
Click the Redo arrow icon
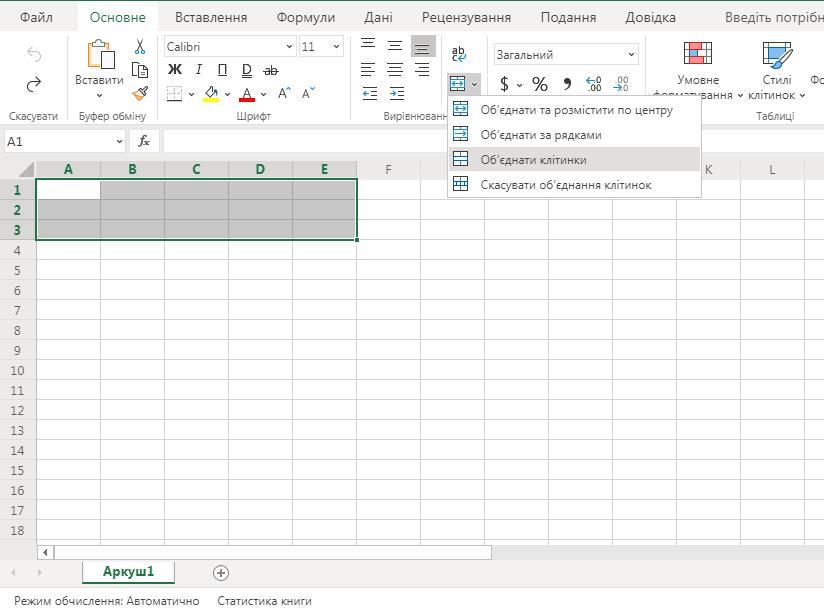coord(34,85)
